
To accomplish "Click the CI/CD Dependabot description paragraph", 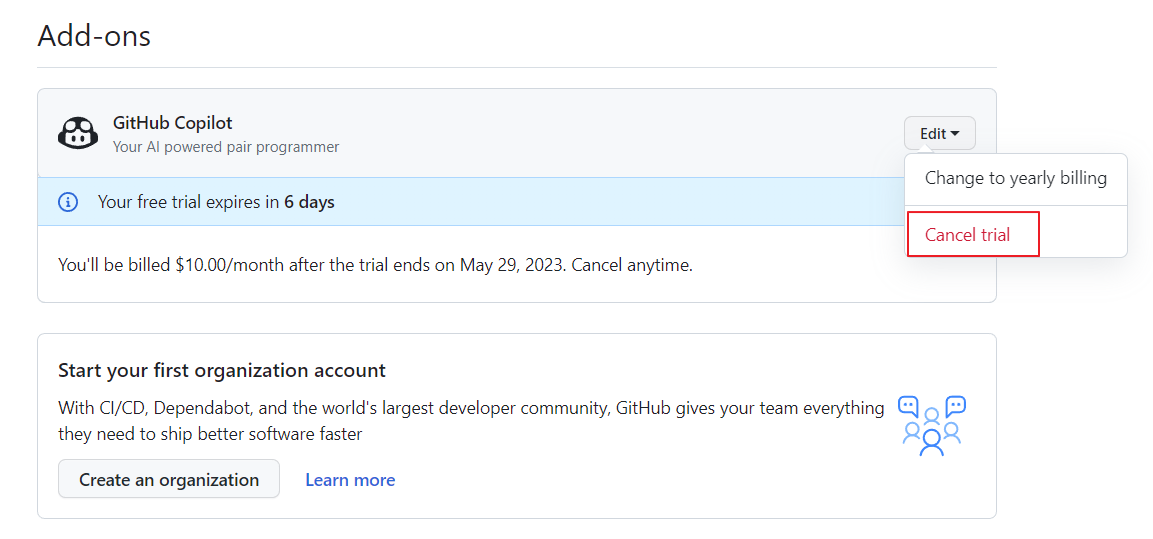I will pos(471,421).
